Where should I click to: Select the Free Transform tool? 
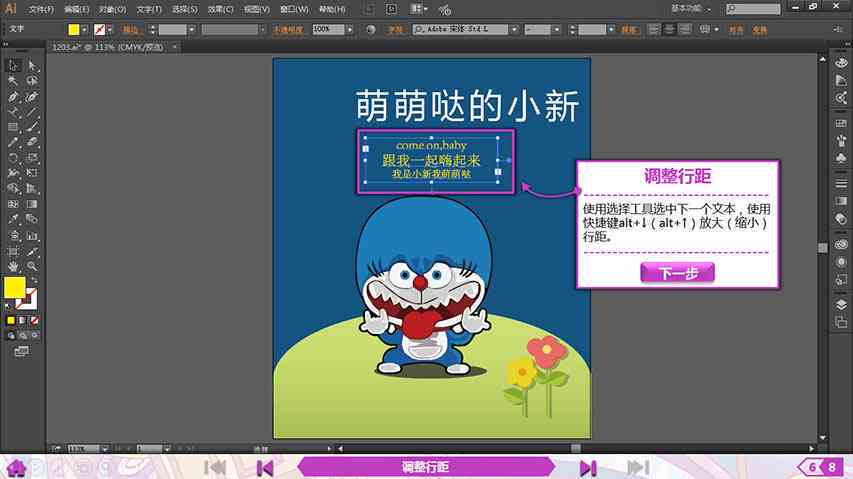(x=32, y=173)
